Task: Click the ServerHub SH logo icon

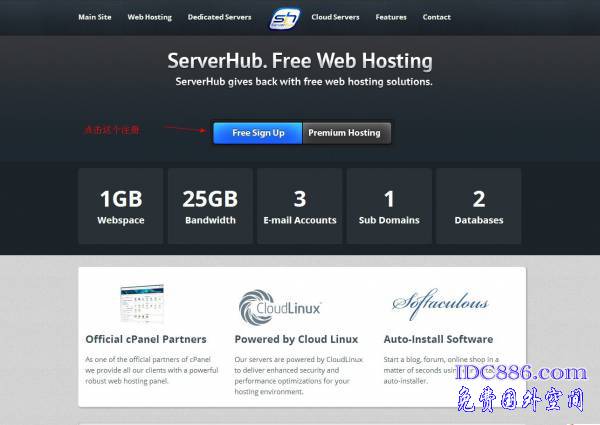Action: point(285,18)
